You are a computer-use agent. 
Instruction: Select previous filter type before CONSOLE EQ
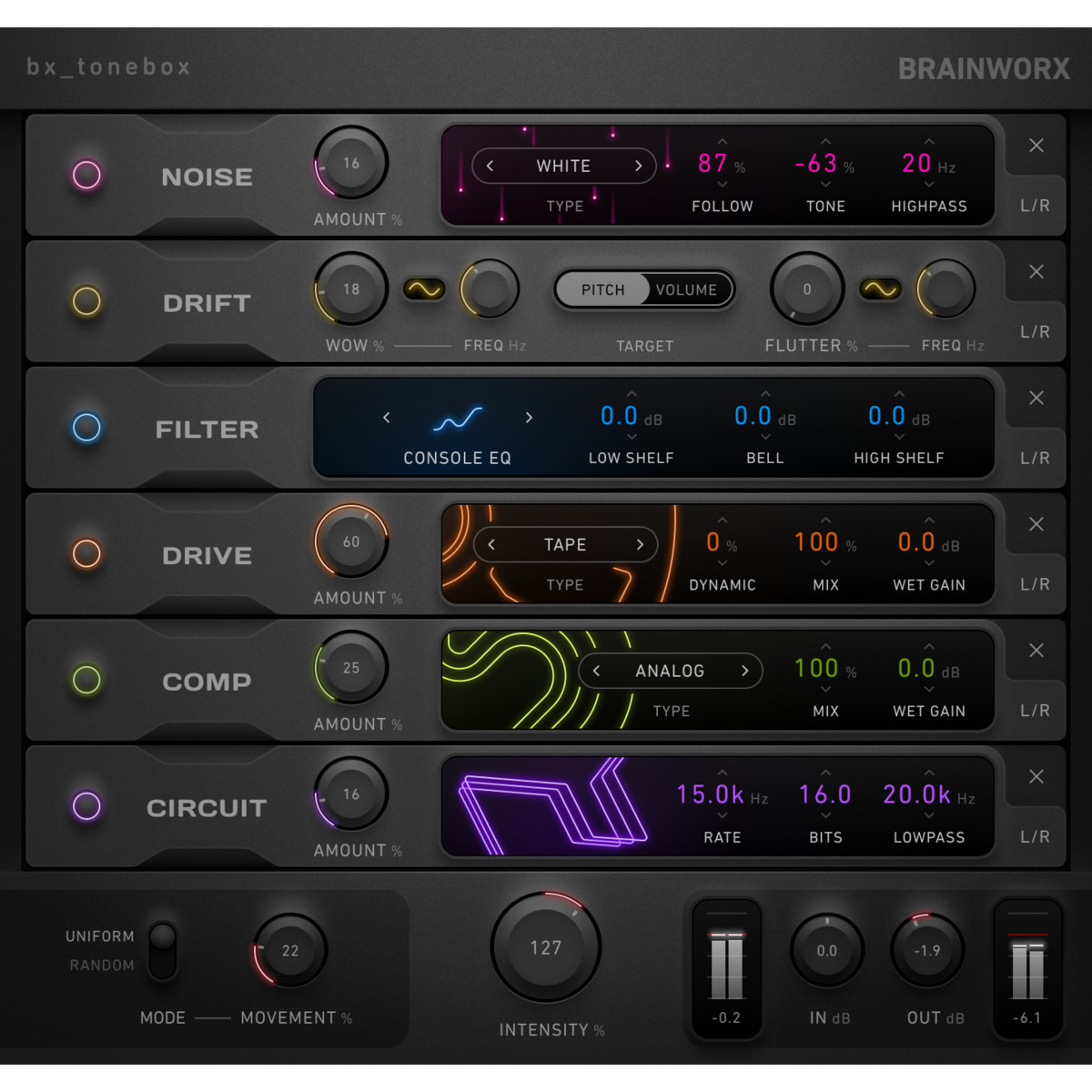387,418
